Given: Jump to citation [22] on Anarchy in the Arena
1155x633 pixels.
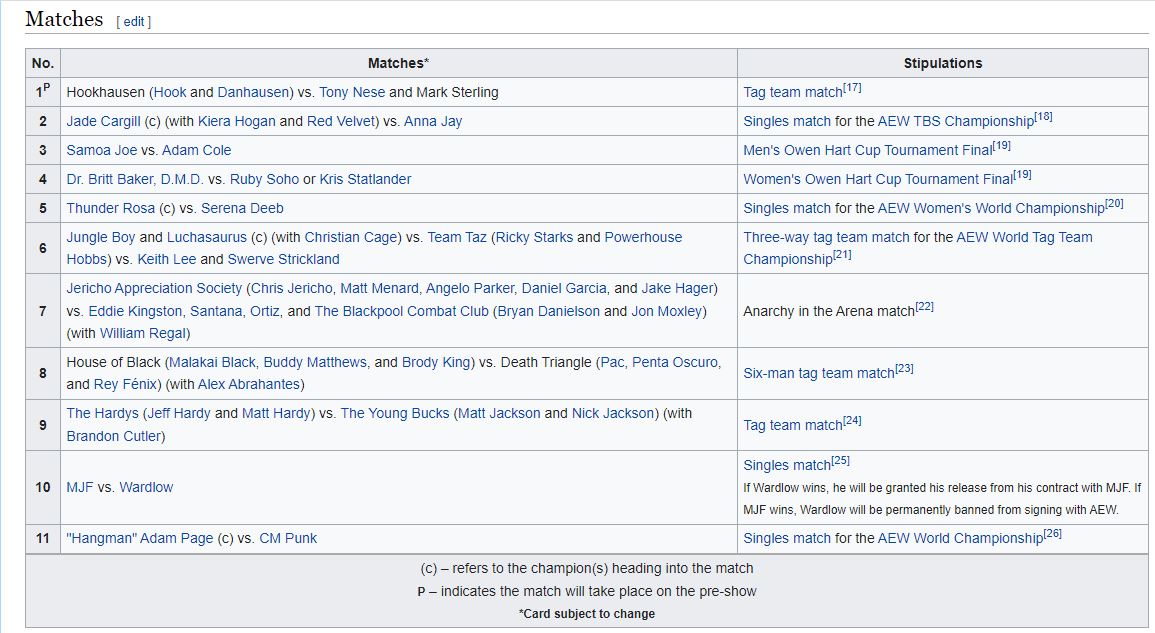Looking at the screenshot, I should (x=924, y=307).
